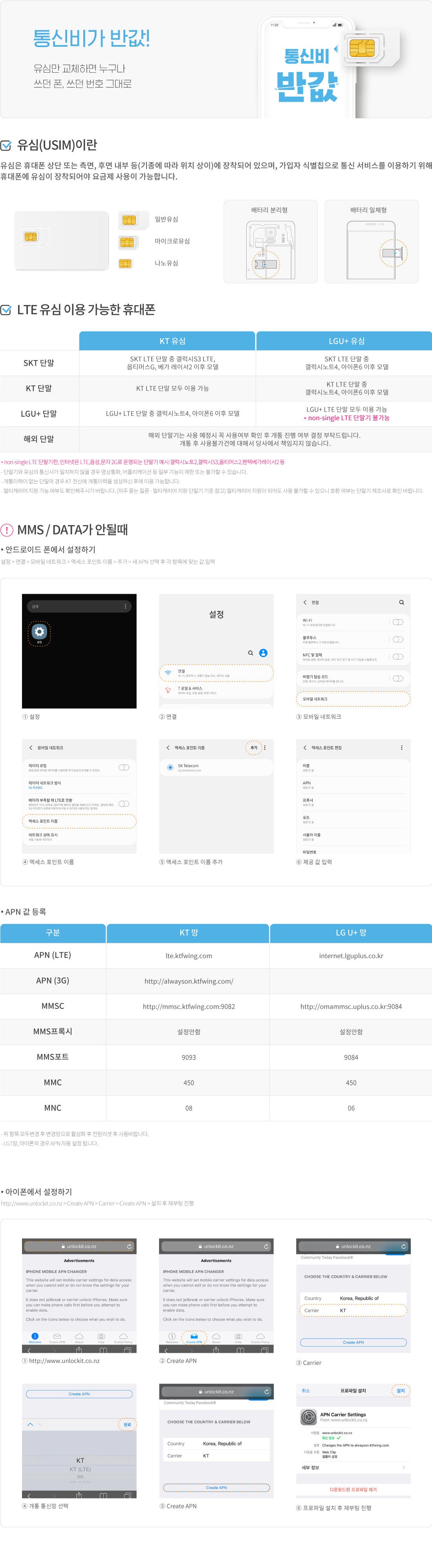Go back from 액세스 포인트 편집 screen
Image resolution: width=432 pixels, height=1568 pixels.
click(x=305, y=747)
